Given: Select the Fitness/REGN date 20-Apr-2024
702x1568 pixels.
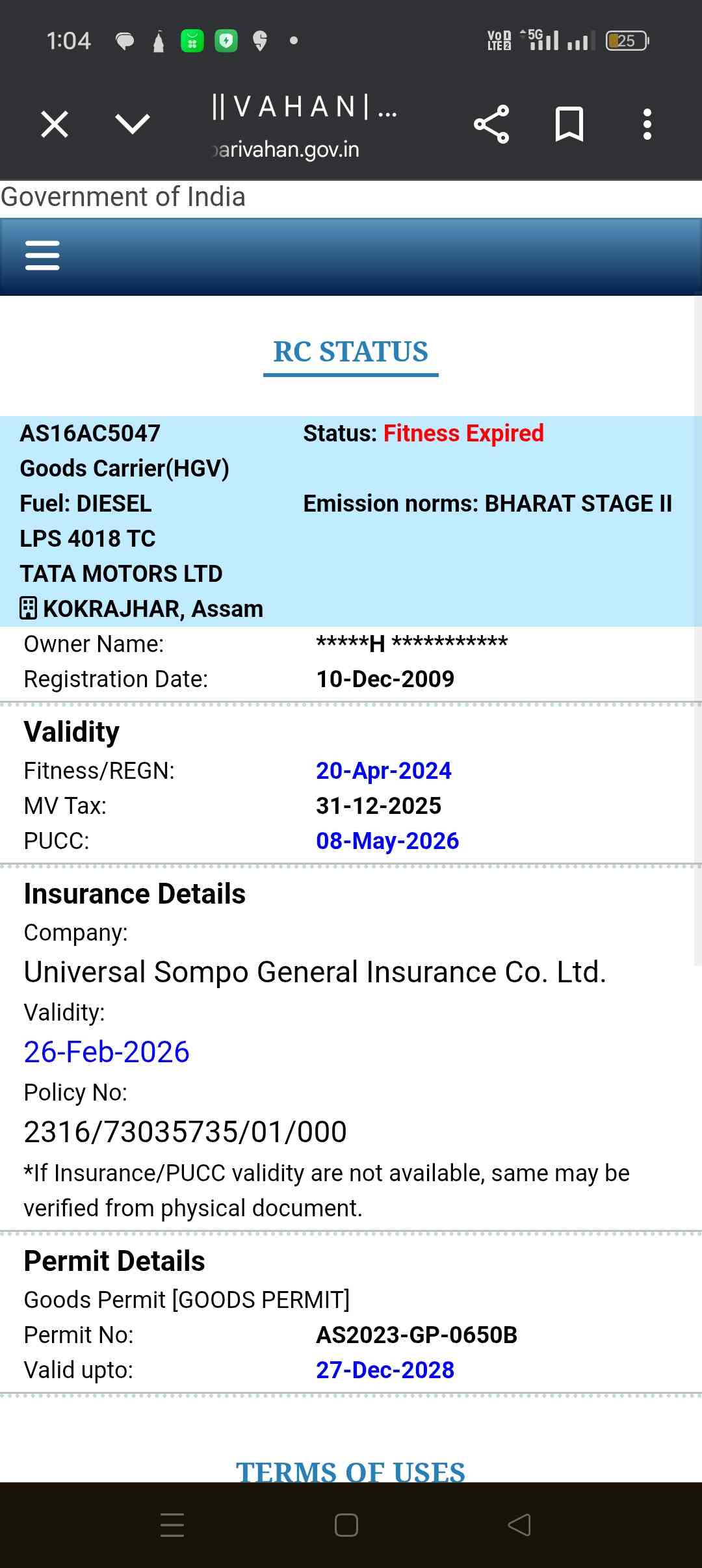Looking at the screenshot, I should coord(383,770).
